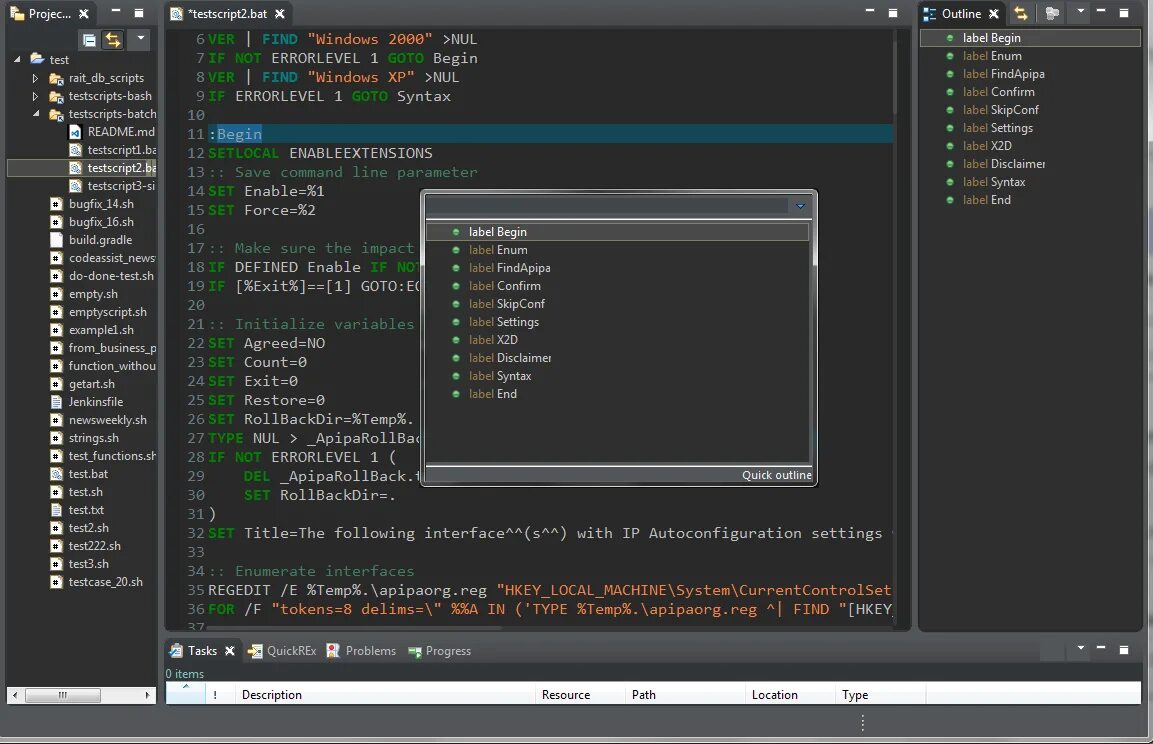
Task: Open Project Explorer view menu arrow
Action: [140, 37]
